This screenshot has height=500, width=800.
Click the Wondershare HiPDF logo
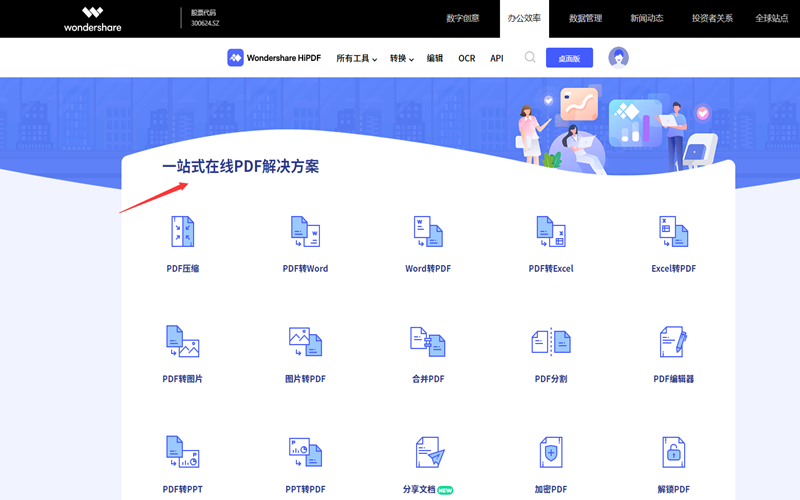click(276, 58)
